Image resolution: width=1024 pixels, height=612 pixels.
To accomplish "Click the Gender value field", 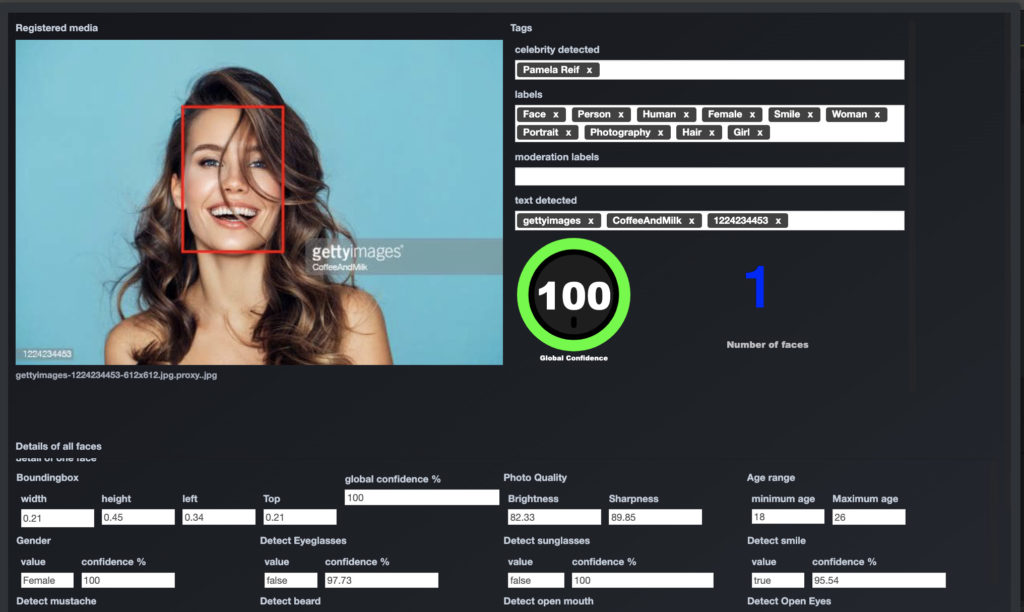I will (x=47, y=580).
